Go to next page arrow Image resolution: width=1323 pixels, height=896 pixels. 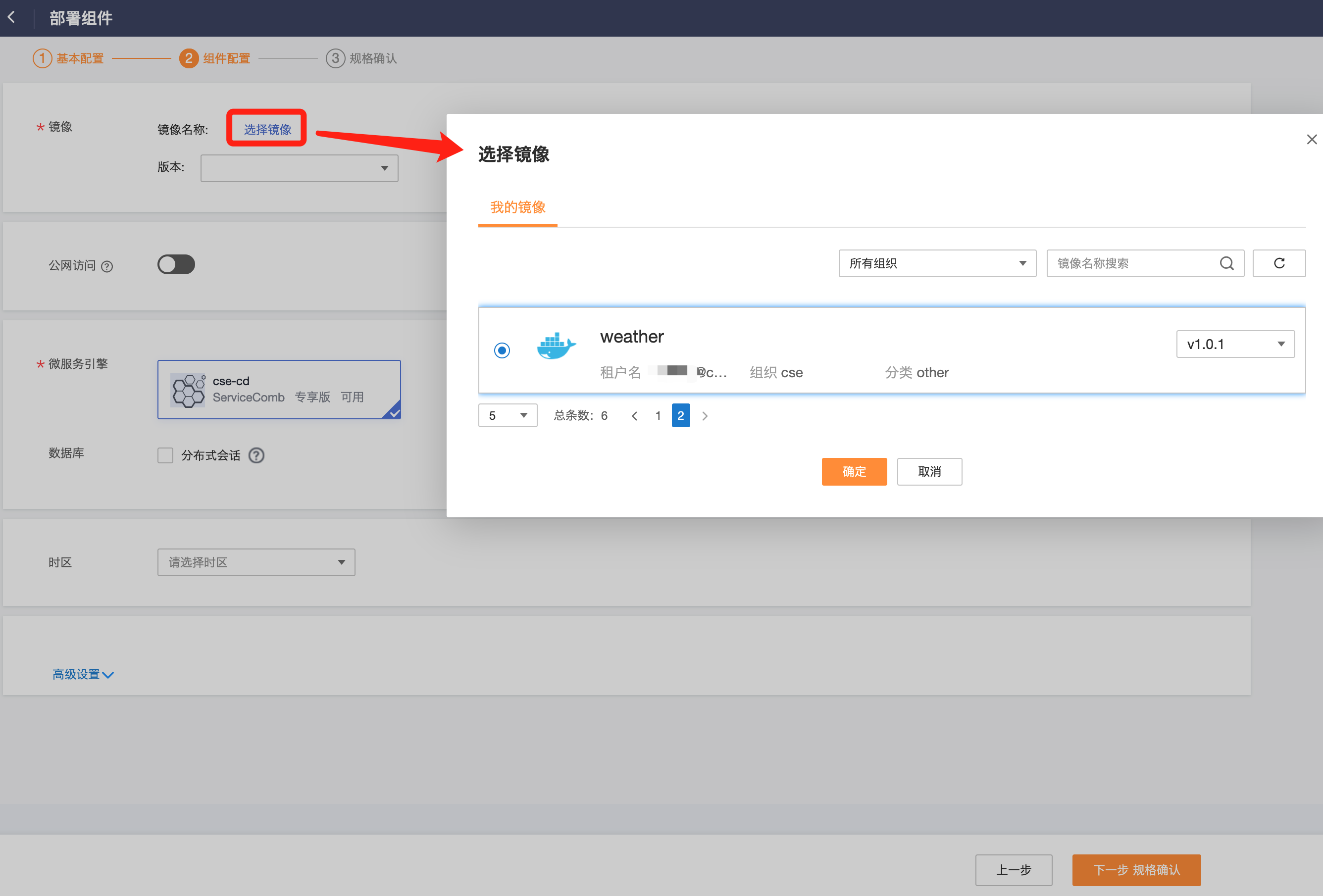[x=705, y=416]
